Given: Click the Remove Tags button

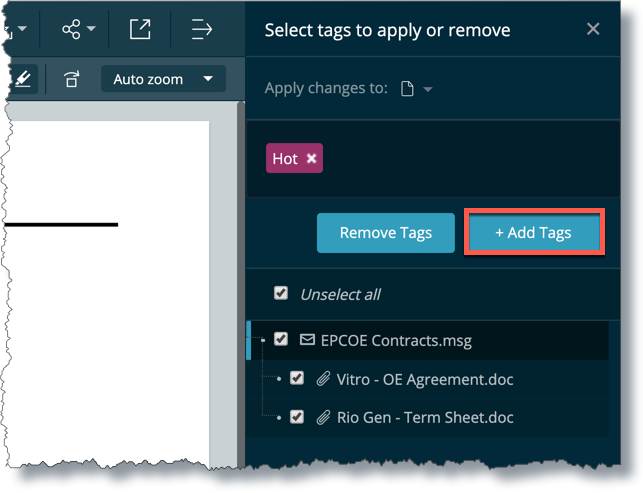Looking at the screenshot, I should pyautogui.click(x=385, y=233).
